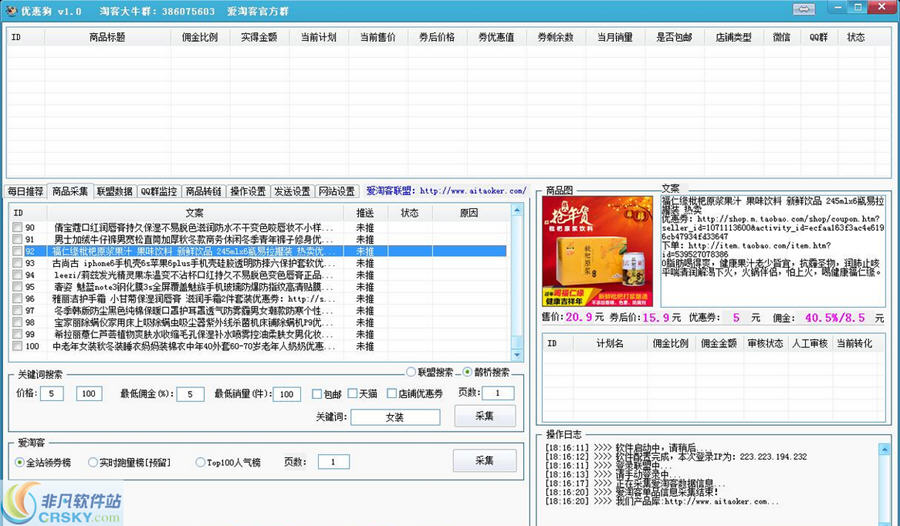Switch to QQ群监控 tab

click(x=159, y=191)
